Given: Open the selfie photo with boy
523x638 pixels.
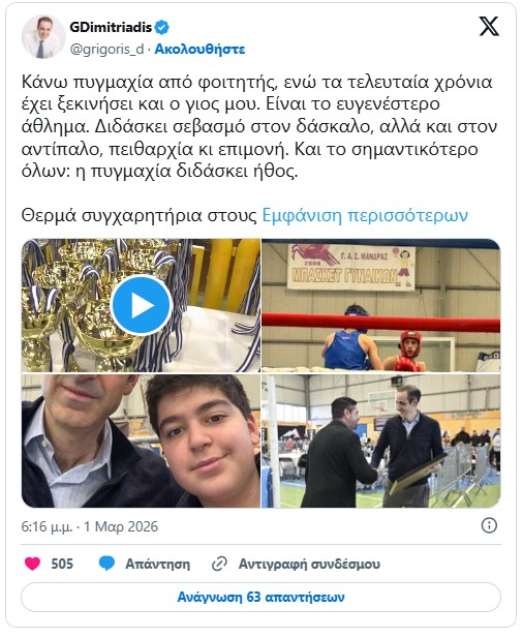Looking at the screenshot, I should [x=141, y=441].
